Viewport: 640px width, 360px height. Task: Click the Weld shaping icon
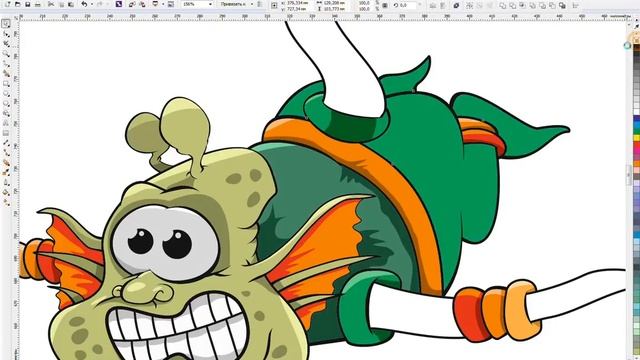pyautogui.click(x=502, y=5)
